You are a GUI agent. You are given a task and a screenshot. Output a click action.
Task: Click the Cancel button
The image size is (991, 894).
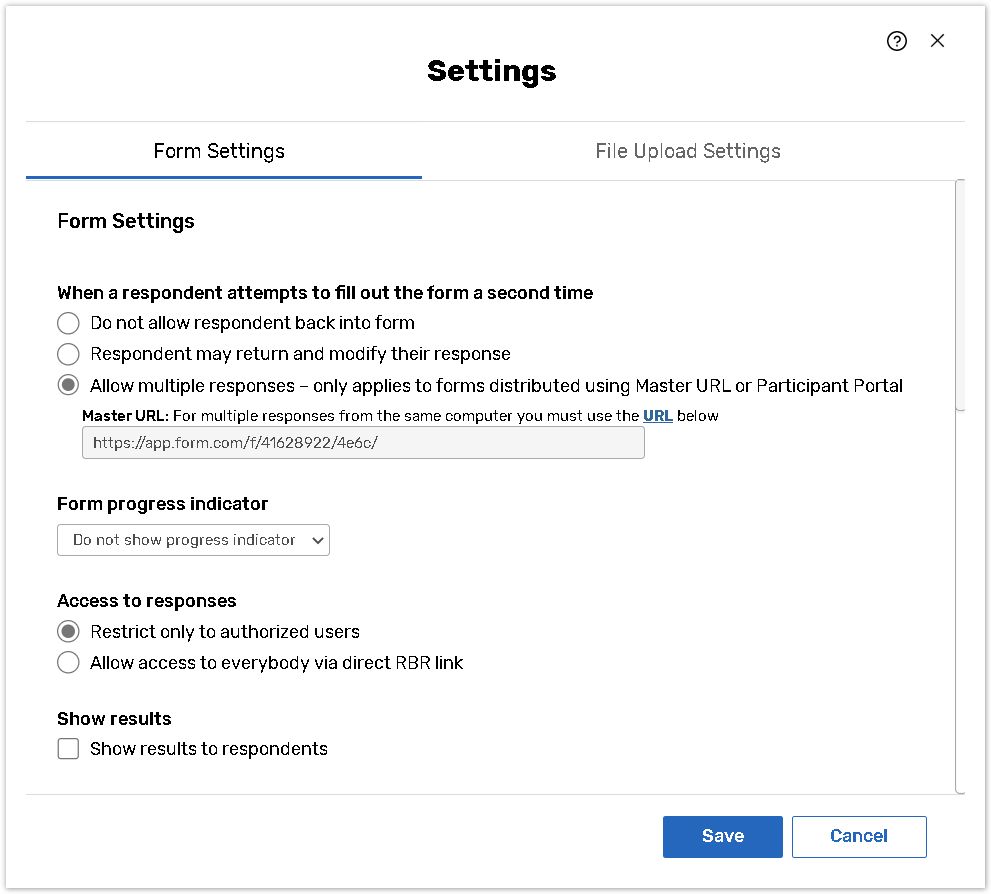859,836
